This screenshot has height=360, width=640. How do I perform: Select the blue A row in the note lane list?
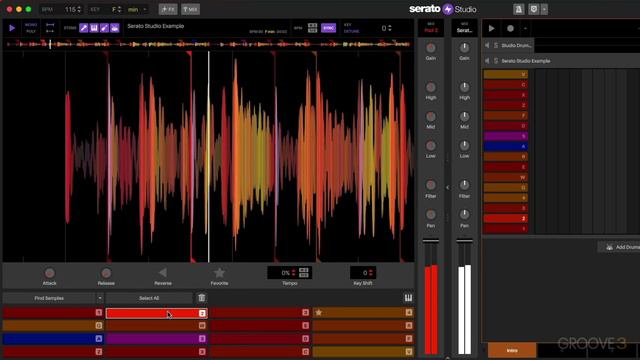coord(506,146)
